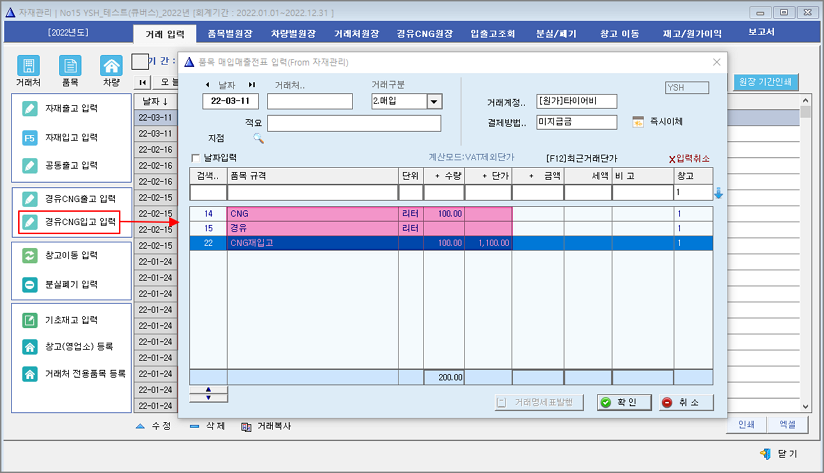The image size is (824, 473).
Task: Click the 적요 input field
Action: click(x=354, y=124)
